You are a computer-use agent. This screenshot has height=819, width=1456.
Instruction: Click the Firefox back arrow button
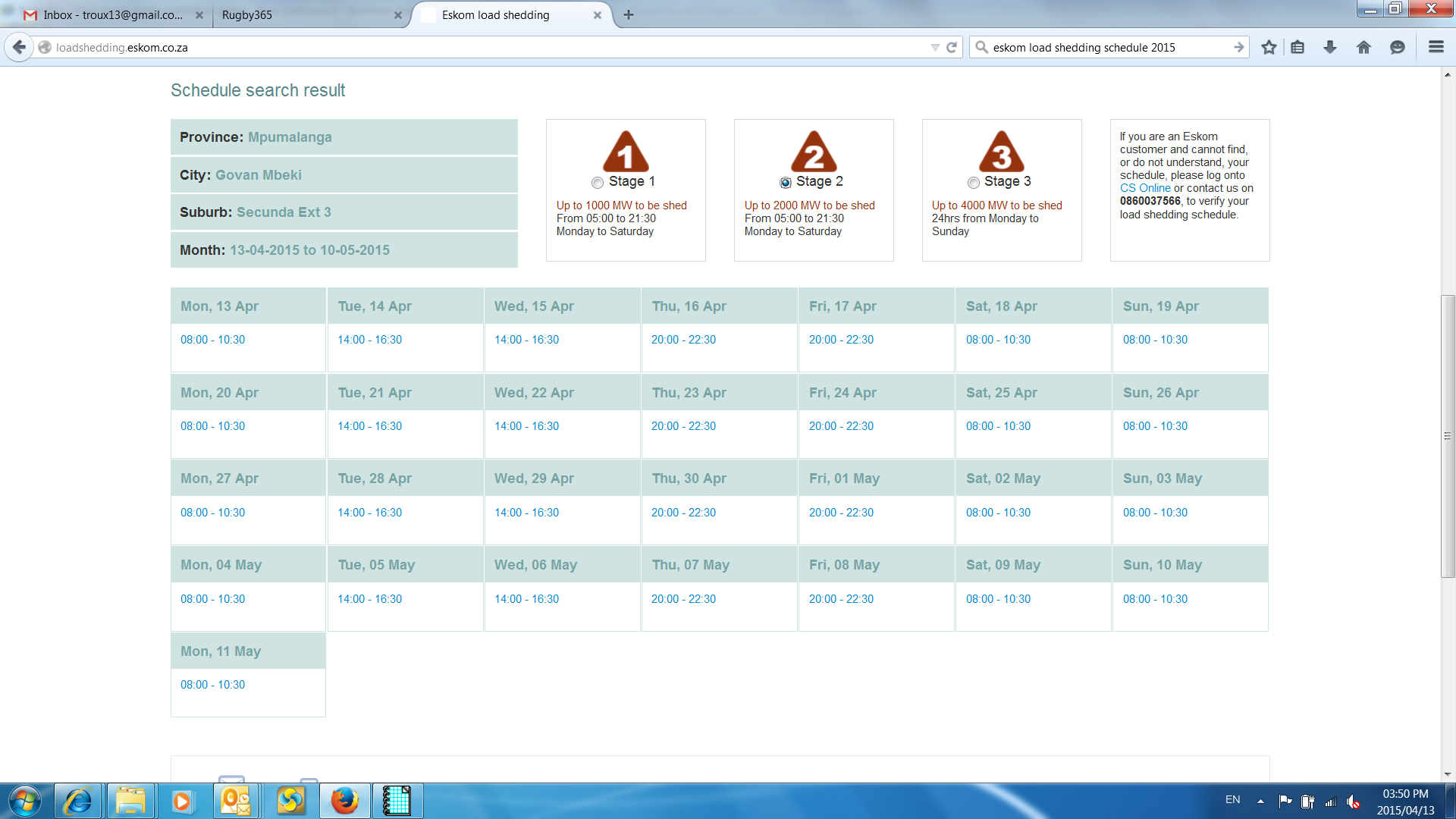20,47
